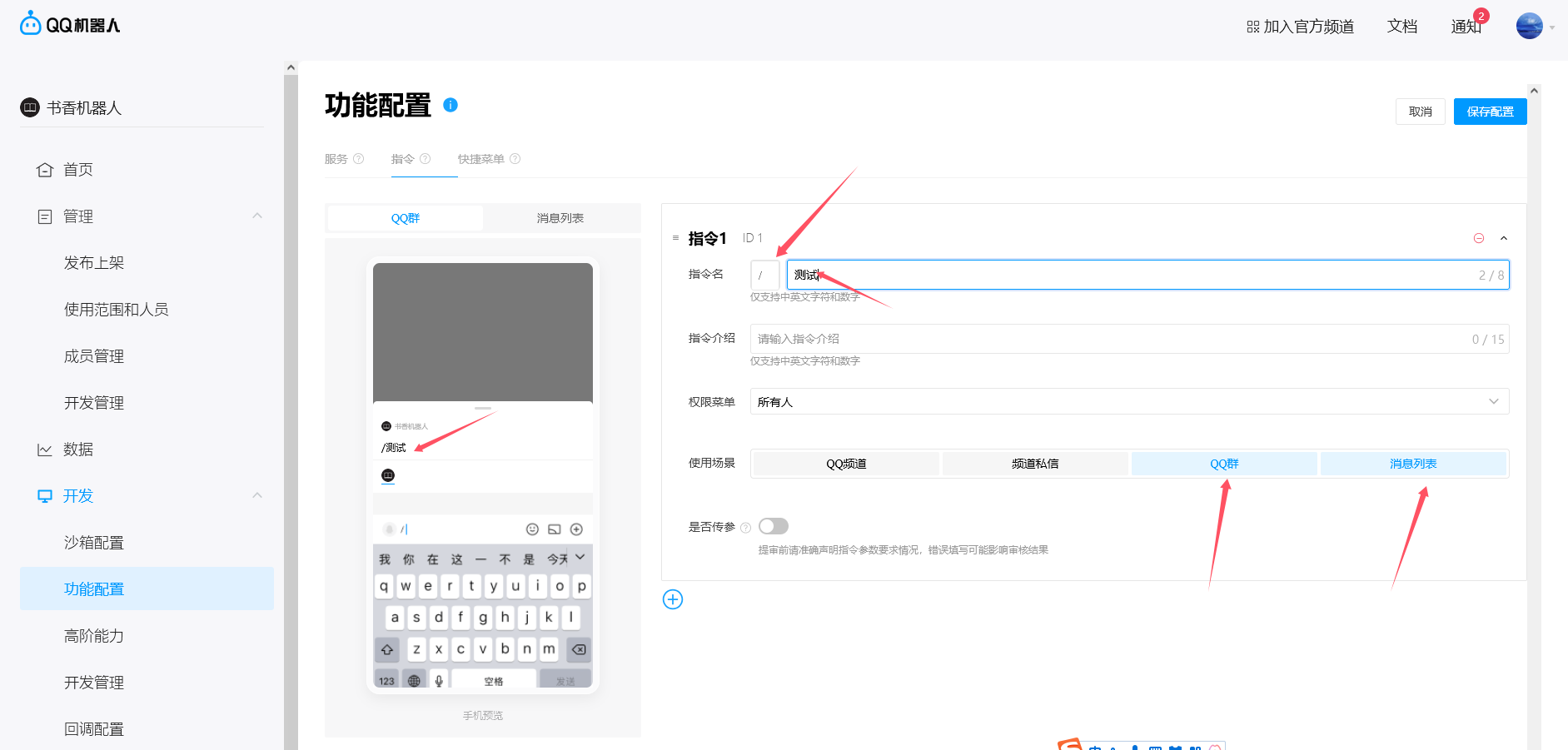The width and height of the screenshot is (1568, 750).
Task: Click plus icon in phone preview input bar
Action: pyautogui.click(x=576, y=529)
